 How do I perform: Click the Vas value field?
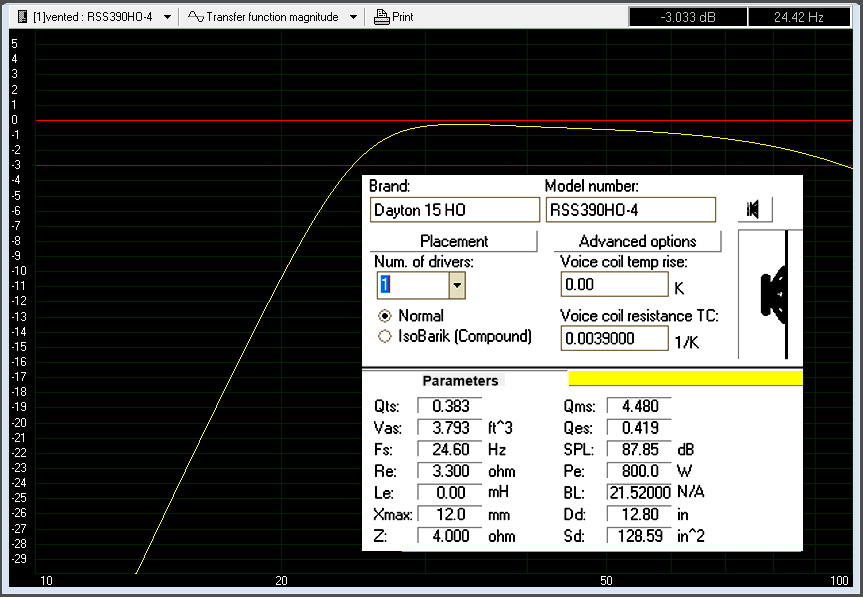(x=450, y=427)
